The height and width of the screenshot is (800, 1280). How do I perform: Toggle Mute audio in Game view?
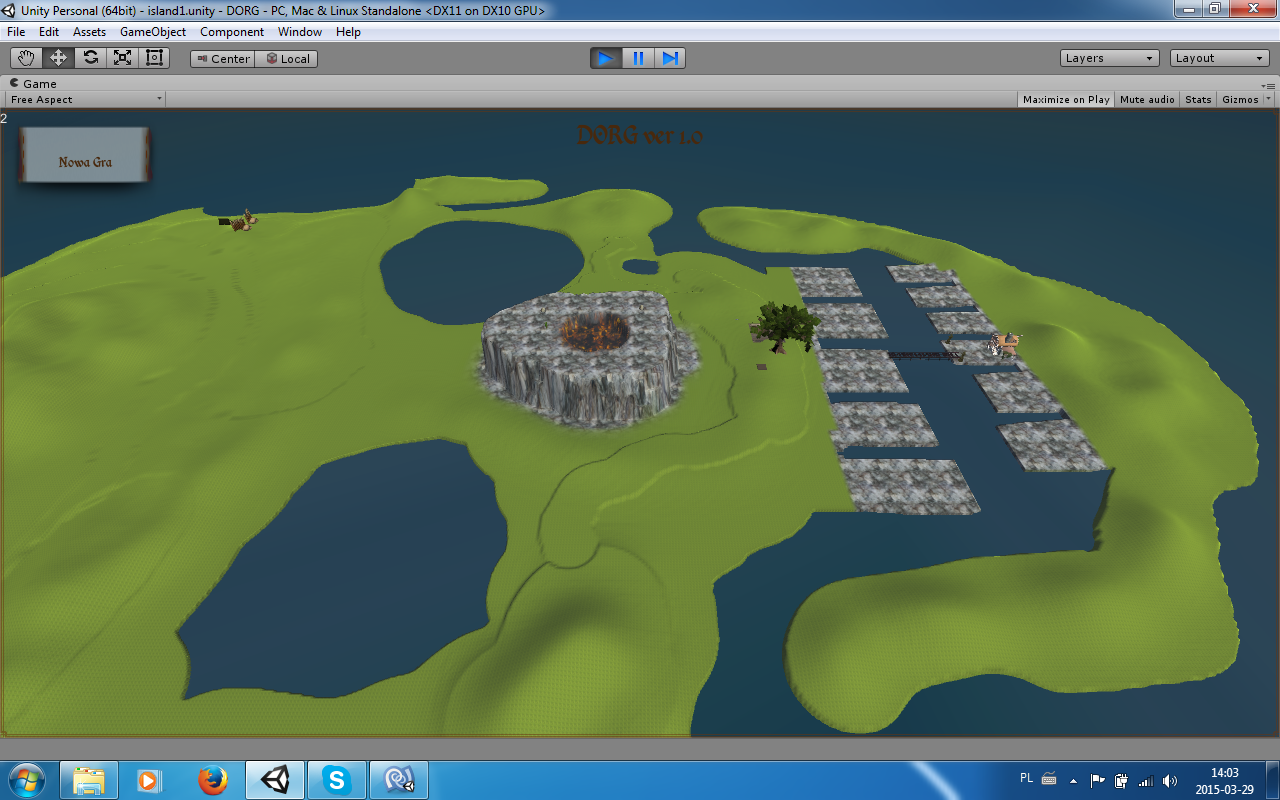pos(1147,99)
